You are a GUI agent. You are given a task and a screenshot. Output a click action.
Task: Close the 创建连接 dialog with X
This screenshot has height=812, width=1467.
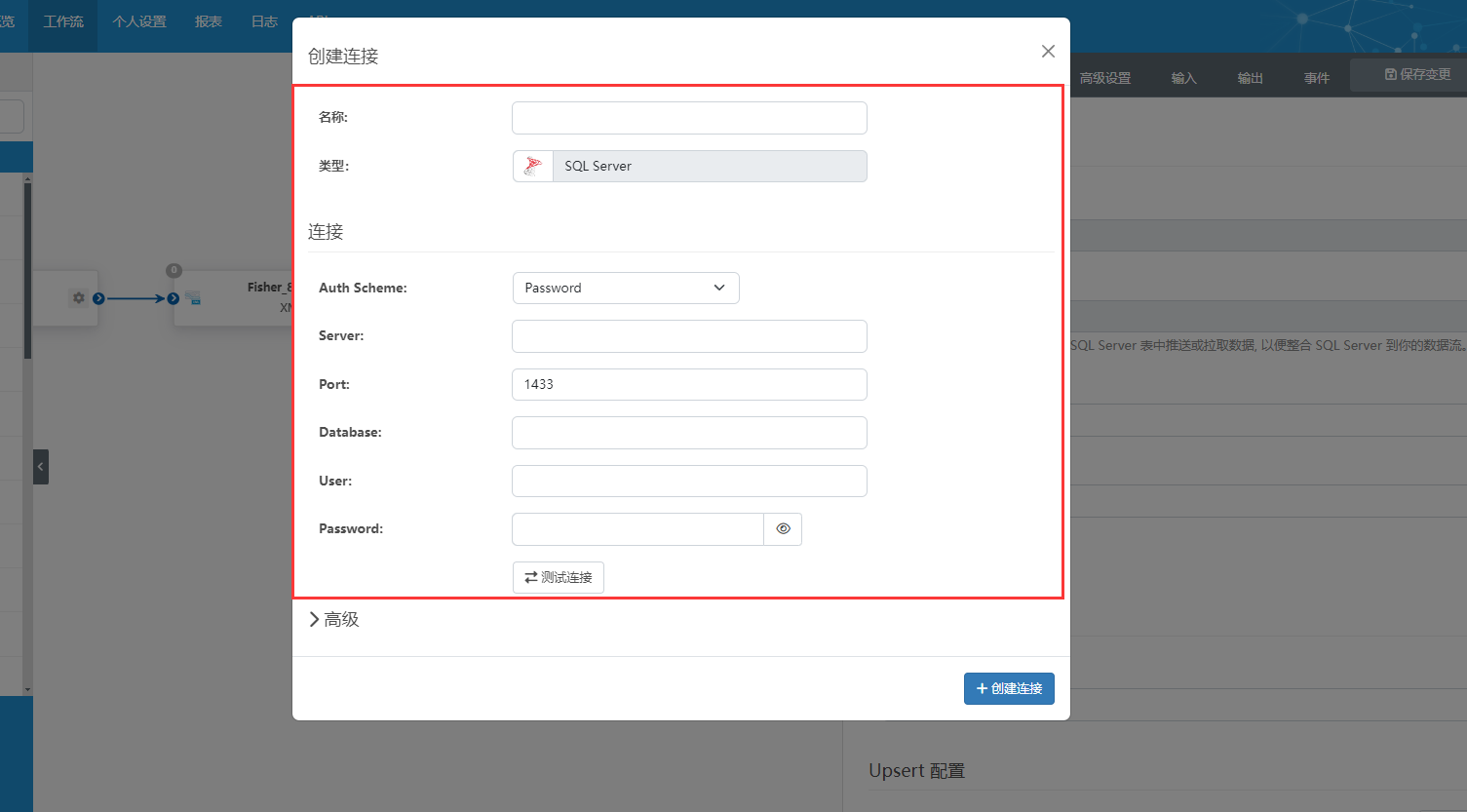point(1048,52)
